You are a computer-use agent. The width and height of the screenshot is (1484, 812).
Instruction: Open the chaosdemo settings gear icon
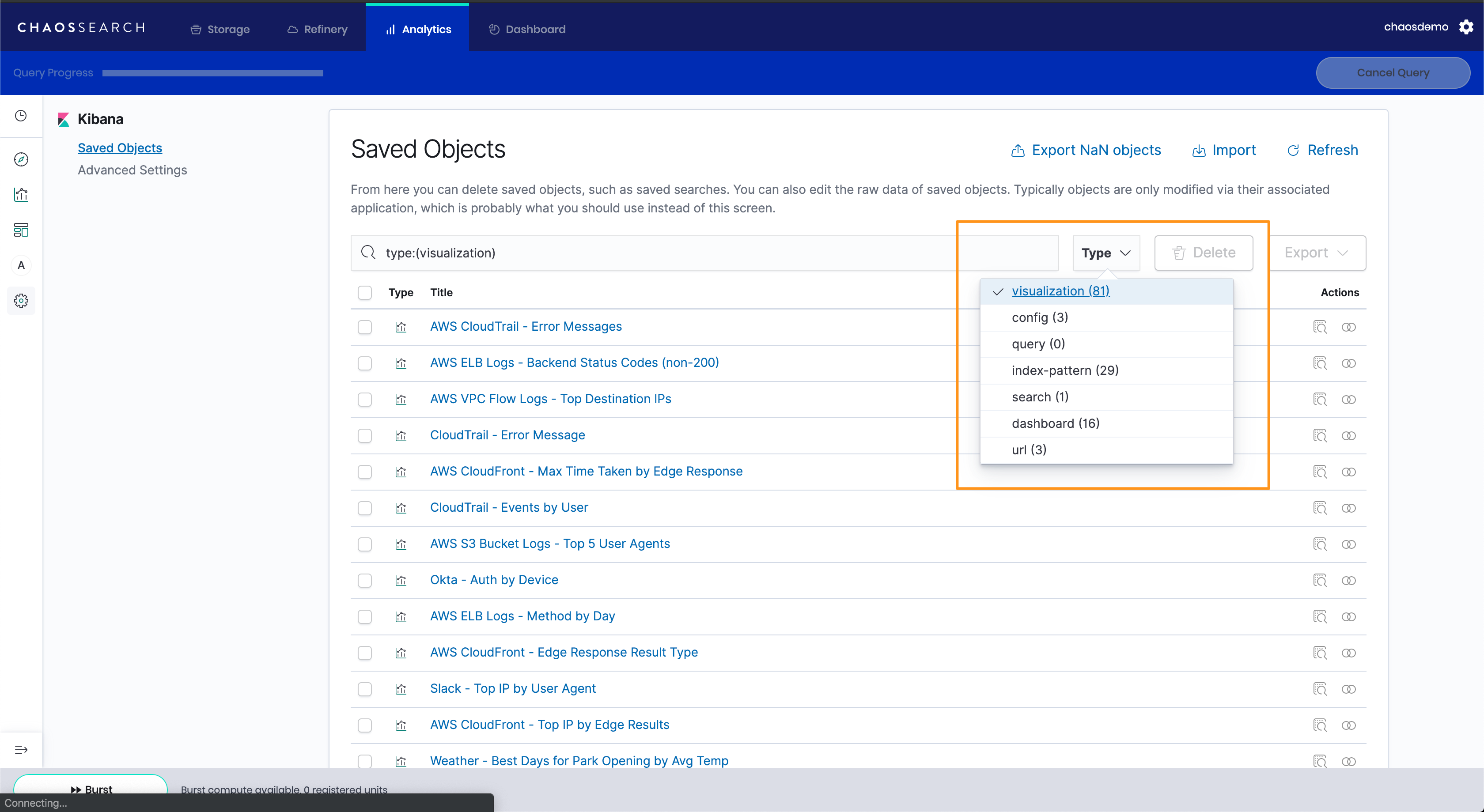click(x=1466, y=27)
